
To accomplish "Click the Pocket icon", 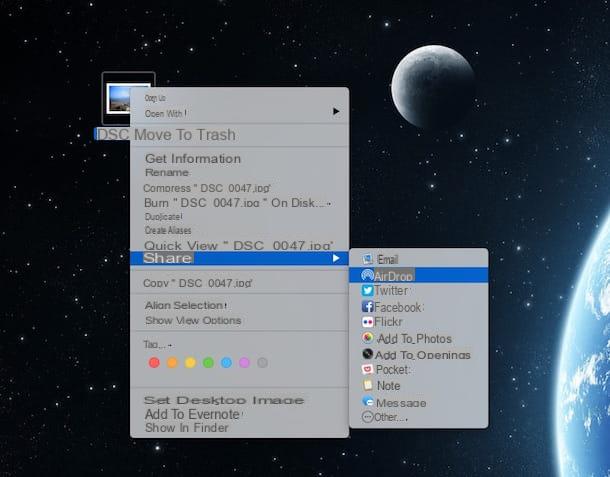I will (367, 369).
